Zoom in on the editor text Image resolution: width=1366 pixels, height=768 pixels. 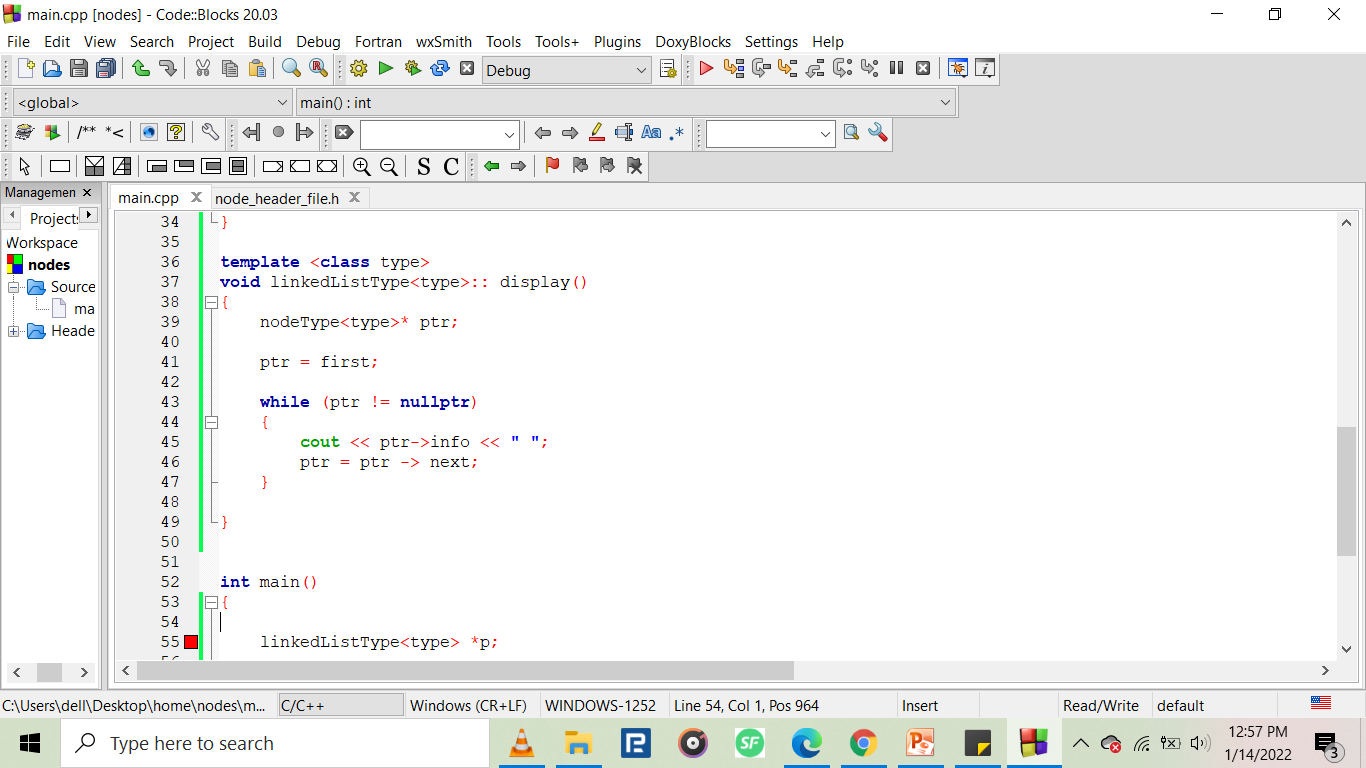[x=362, y=167]
